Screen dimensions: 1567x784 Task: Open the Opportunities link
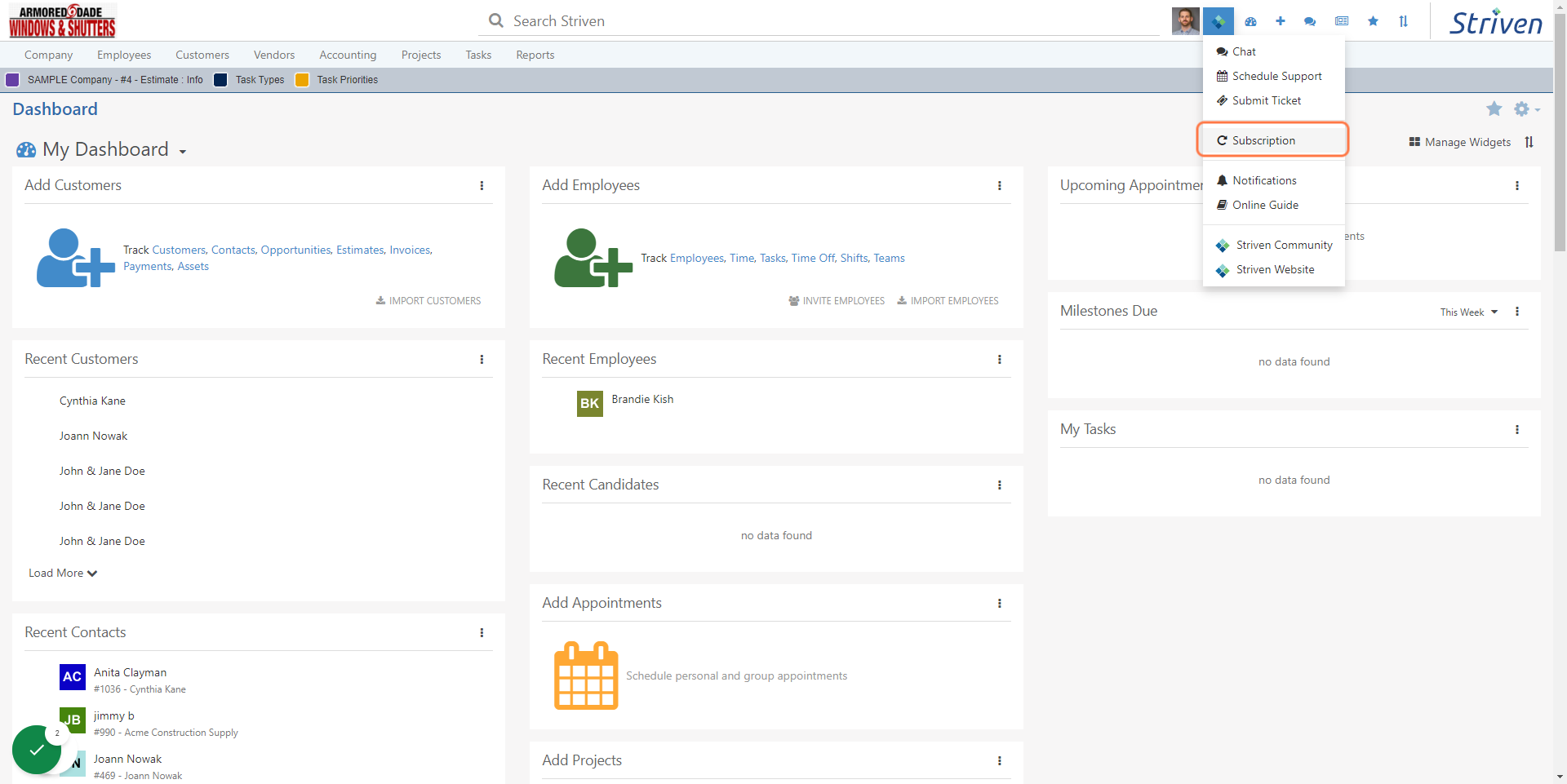[x=295, y=250]
